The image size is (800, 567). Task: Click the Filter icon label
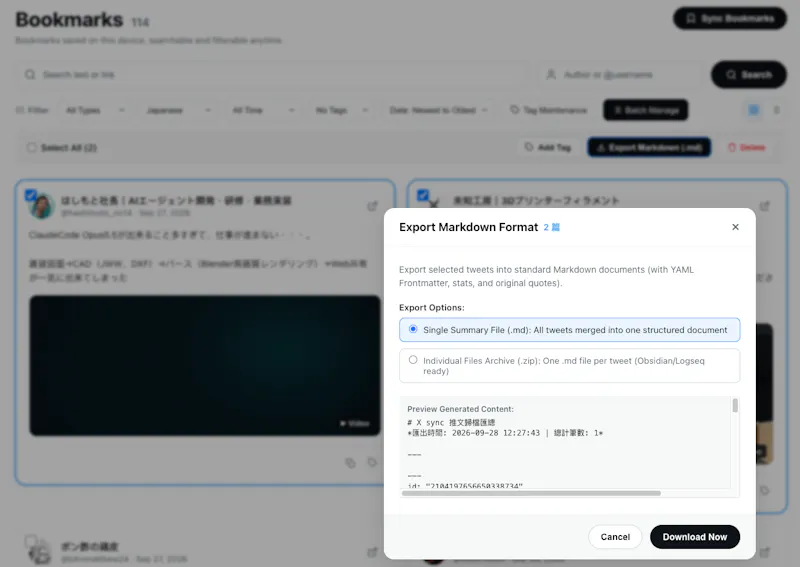click(x=32, y=110)
